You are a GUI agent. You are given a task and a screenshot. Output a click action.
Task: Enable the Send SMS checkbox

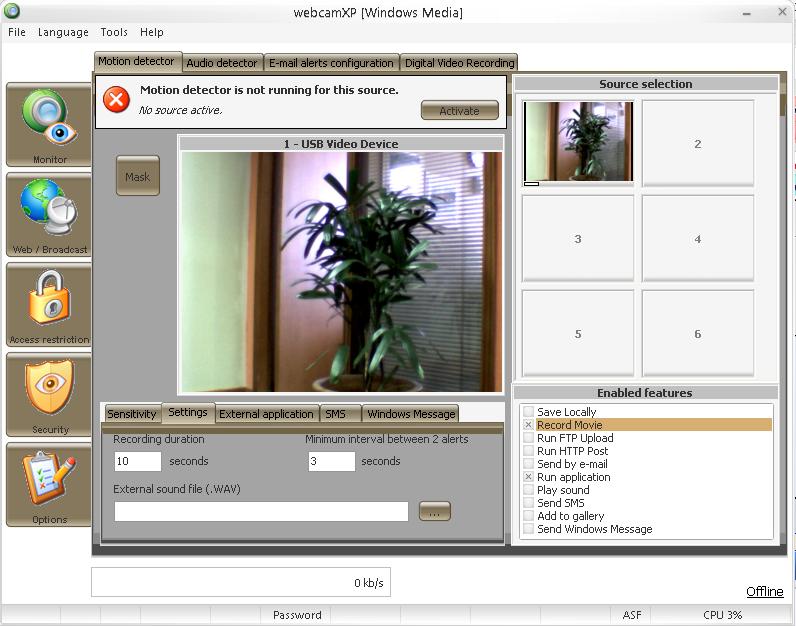click(528, 503)
